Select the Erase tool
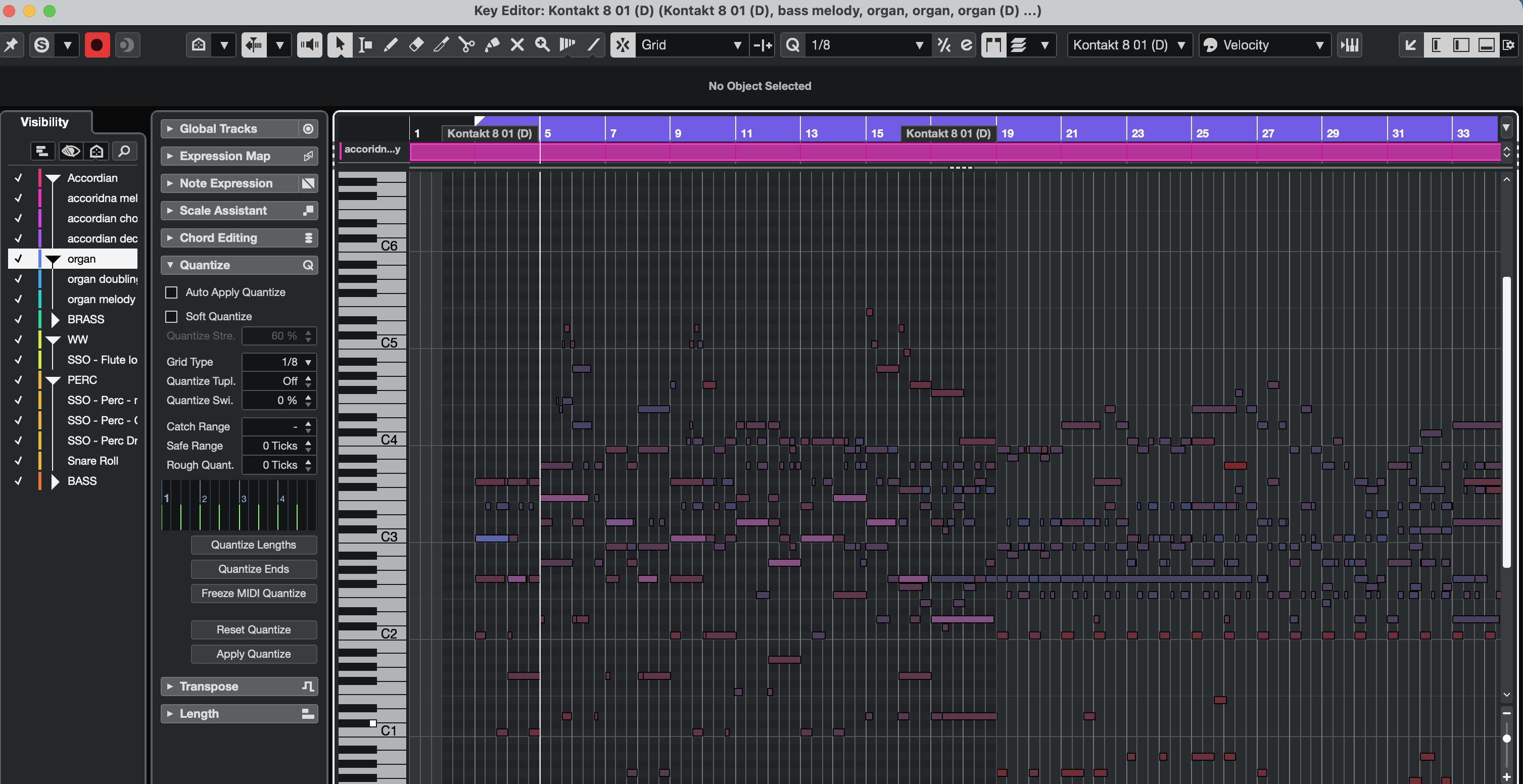Viewport: 1523px width, 784px height. point(416,45)
